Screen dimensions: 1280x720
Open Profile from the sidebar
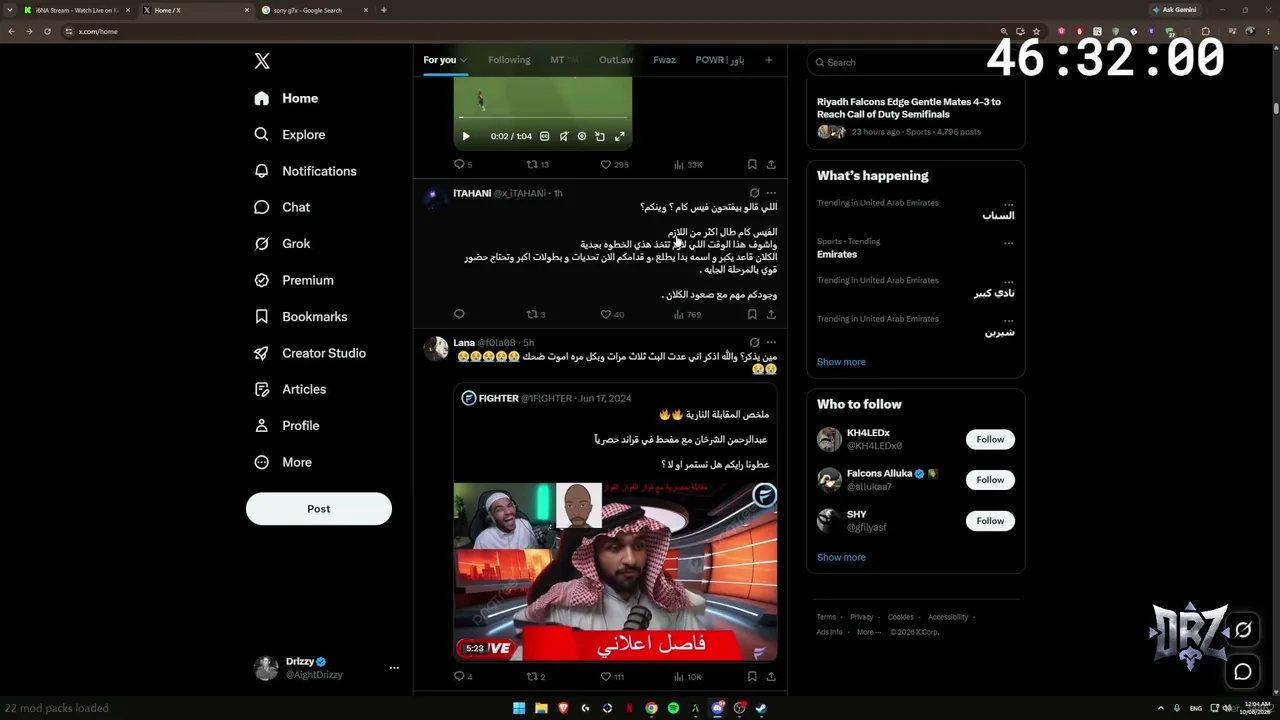point(286,426)
